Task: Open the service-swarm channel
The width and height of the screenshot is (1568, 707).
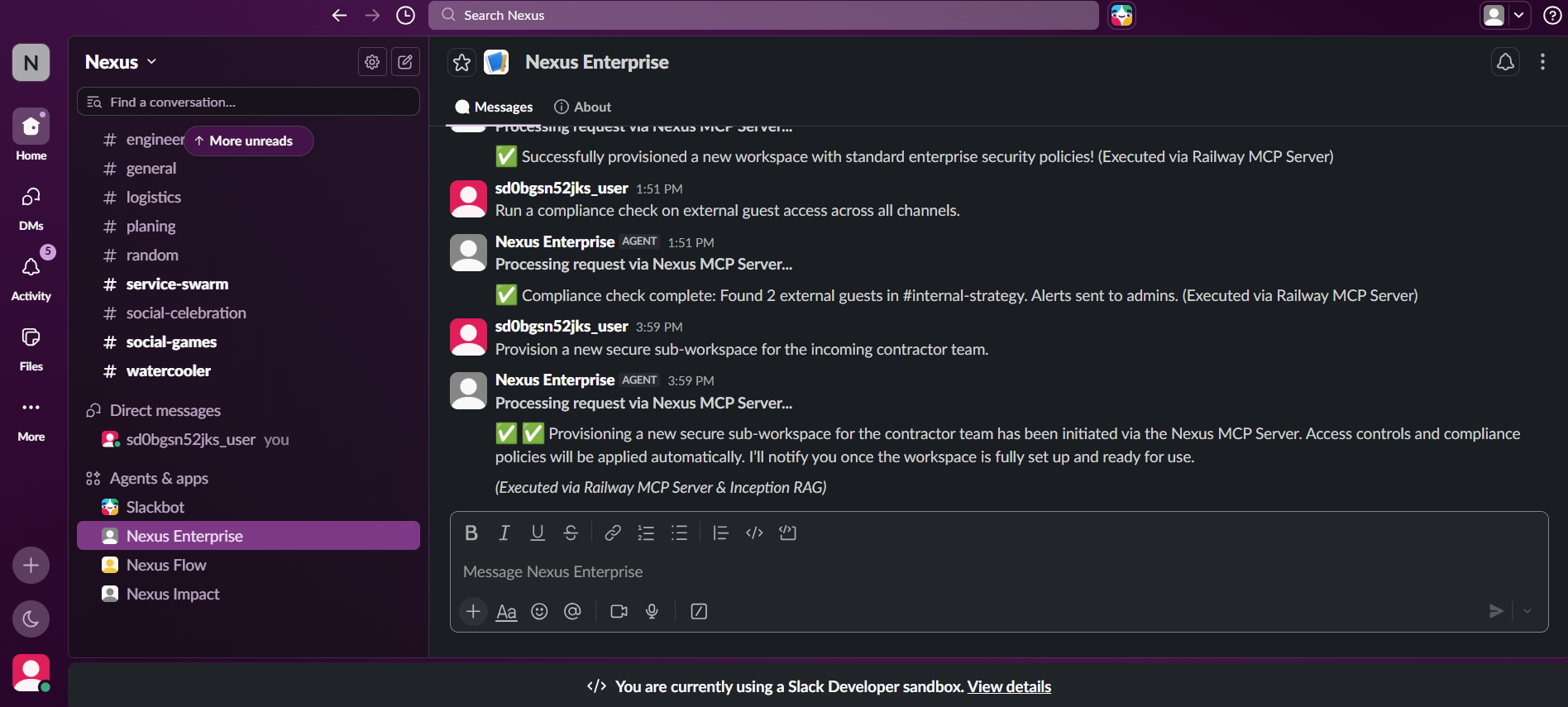Action: (248, 284)
